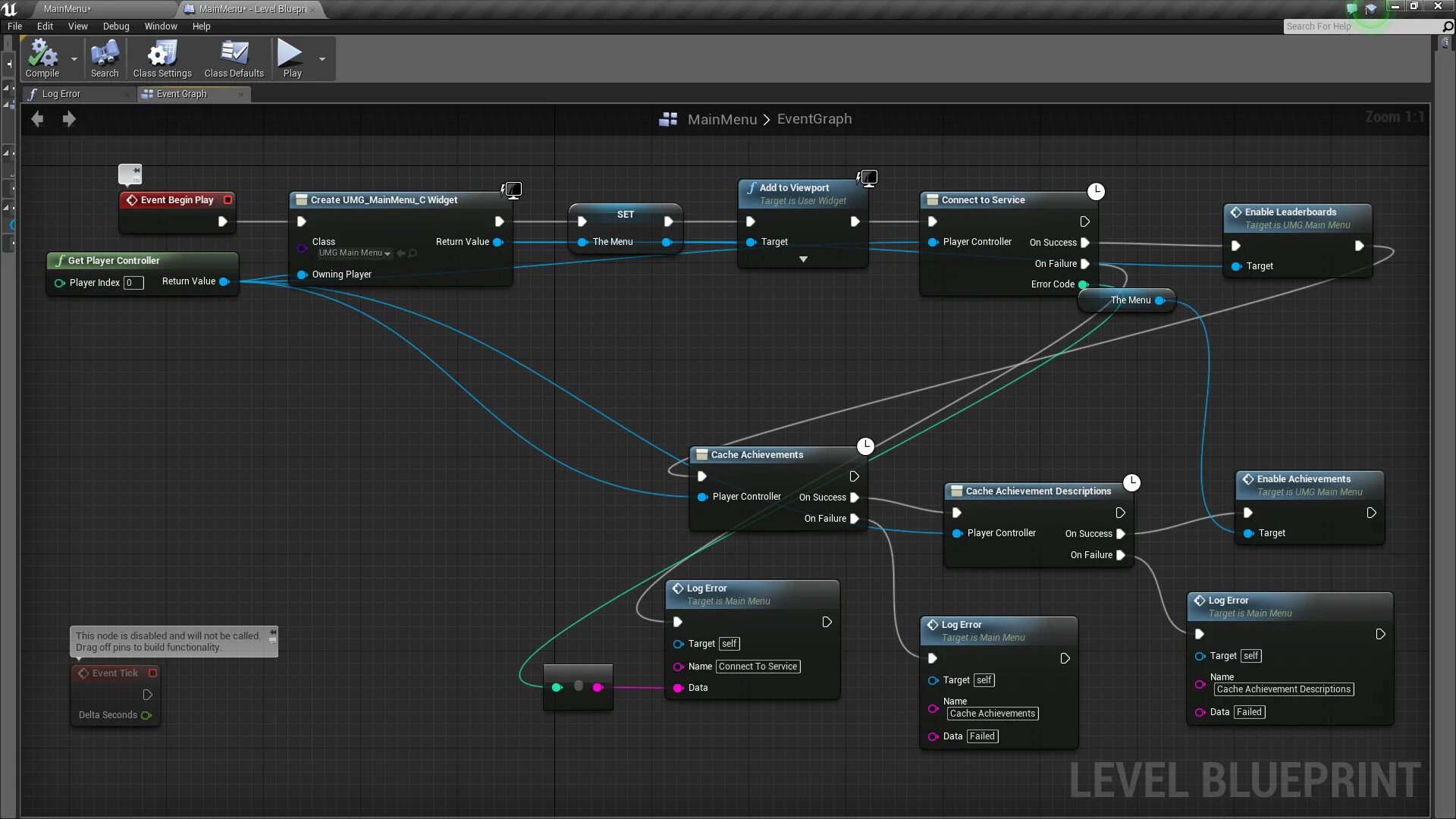1456x819 pixels.
Task: Click the Compile toolbar icon
Action: [x=42, y=58]
